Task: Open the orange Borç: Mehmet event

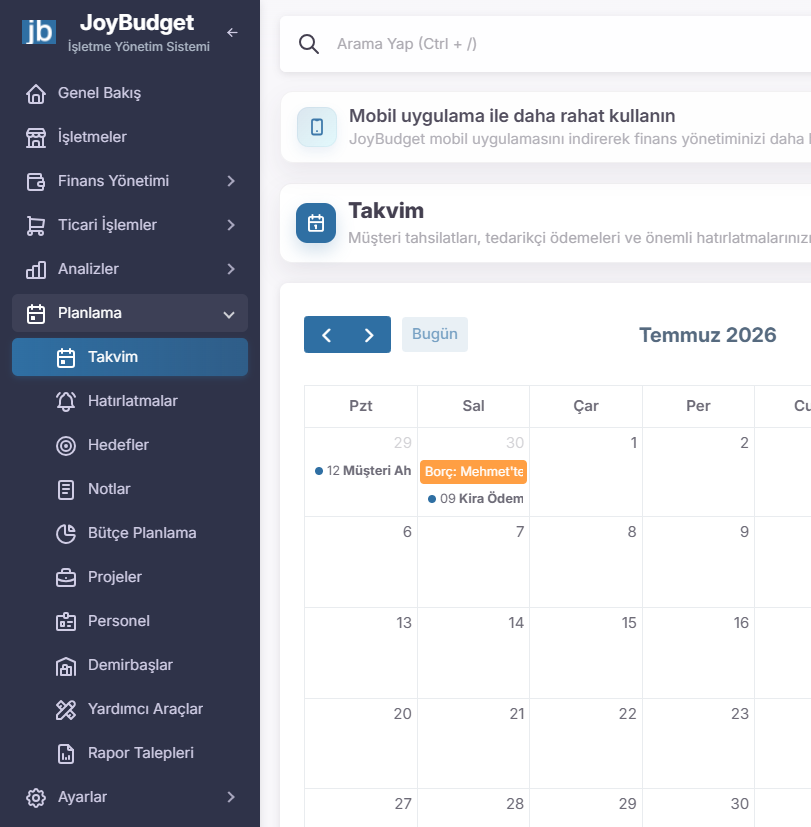Action: tap(474, 472)
